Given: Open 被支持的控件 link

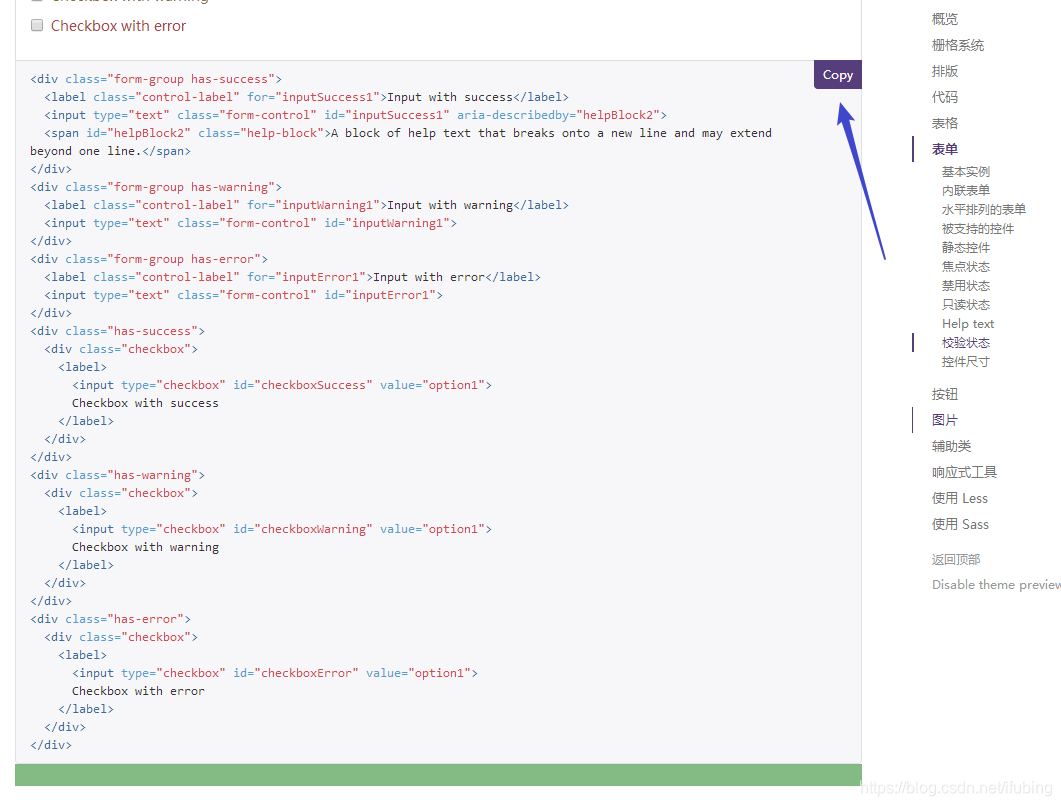Looking at the screenshot, I should (978, 229).
